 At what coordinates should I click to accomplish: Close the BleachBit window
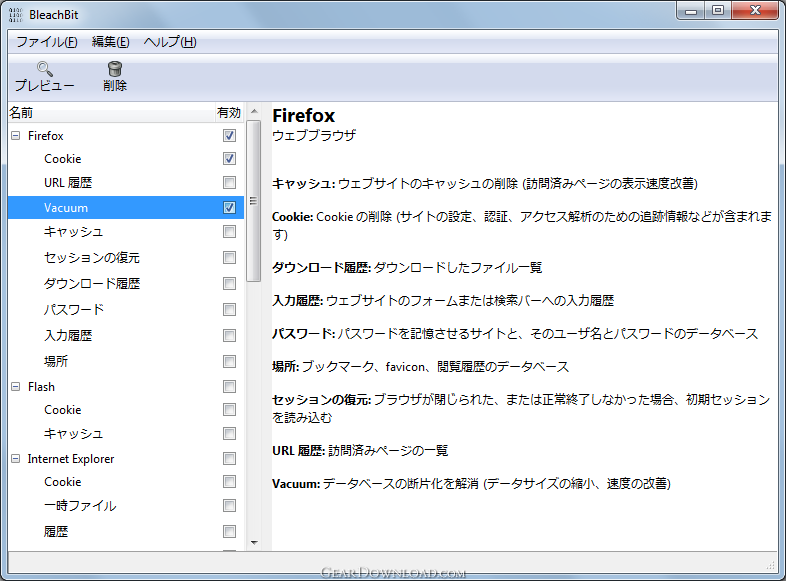(755, 11)
